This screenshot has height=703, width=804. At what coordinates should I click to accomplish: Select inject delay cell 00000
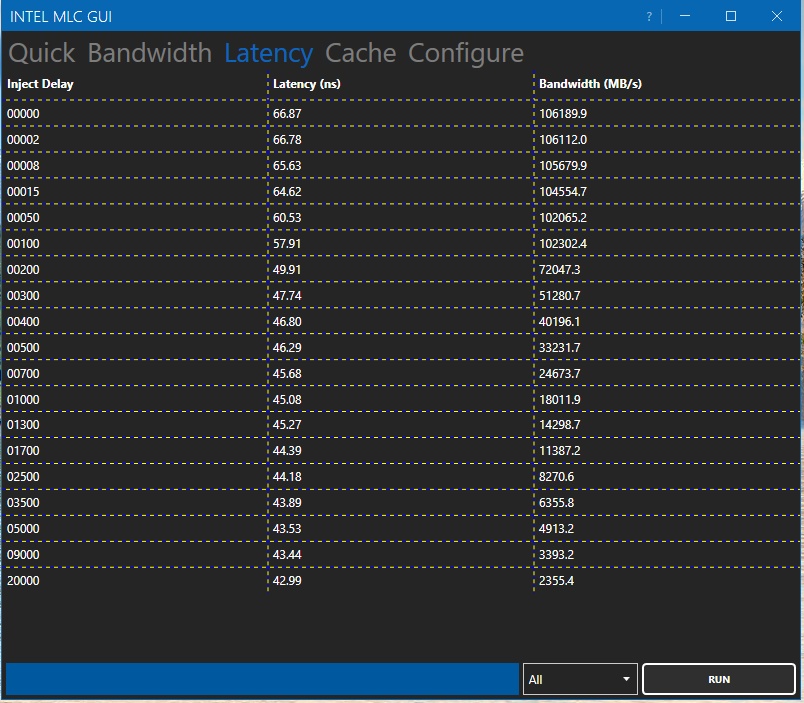tap(23, 114)
